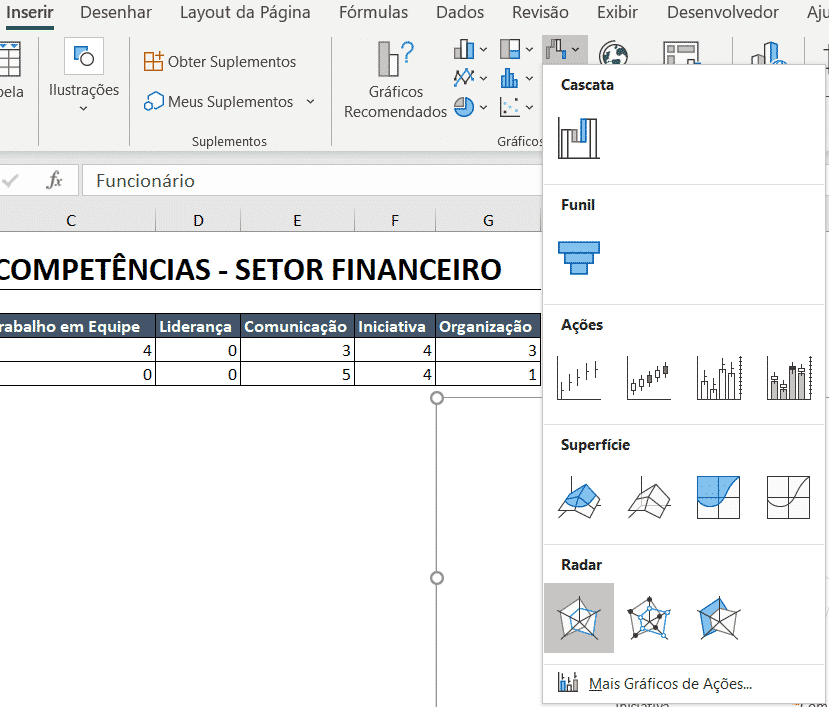829x707 pixels.
Task: Select the open-high-low-close stock chart
Action: point(649,378)
